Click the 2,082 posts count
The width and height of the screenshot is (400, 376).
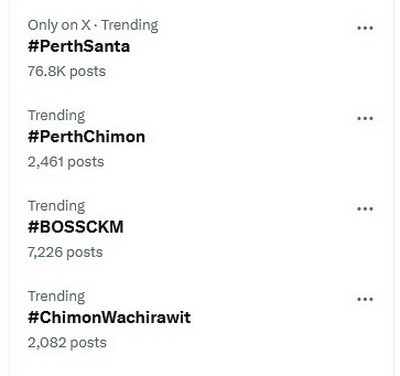click(67, 343)
